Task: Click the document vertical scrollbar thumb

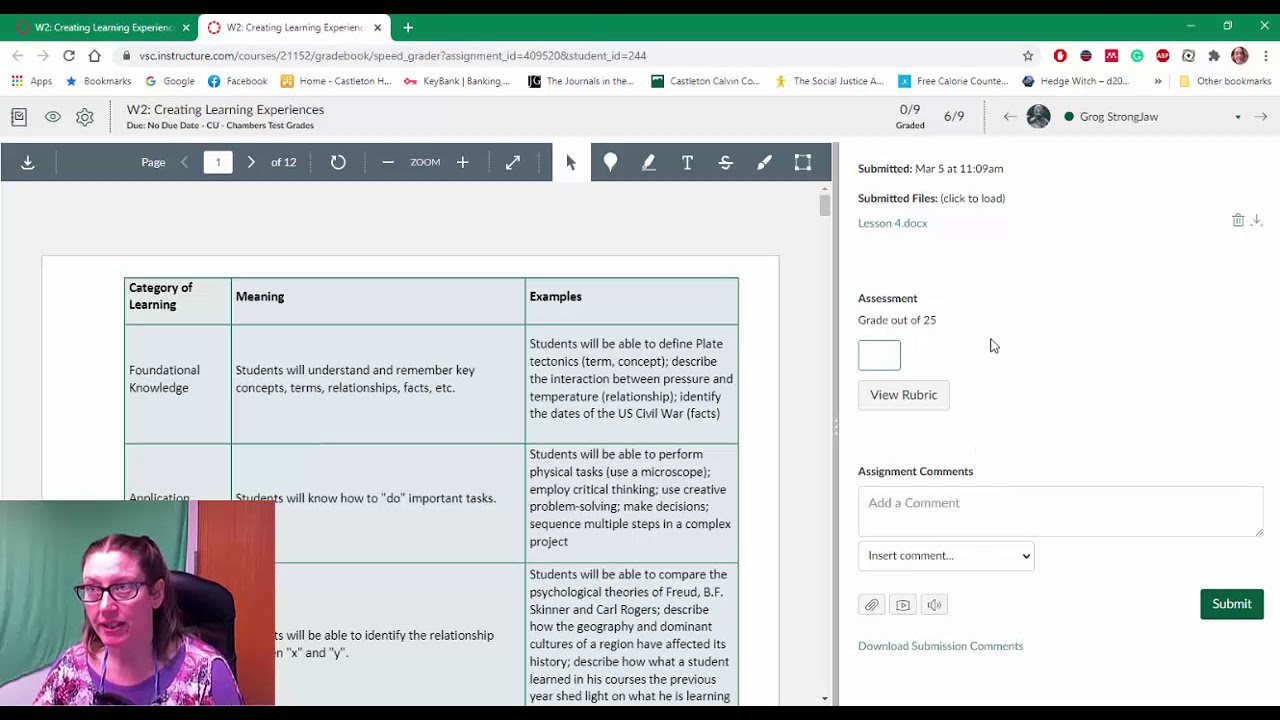Action: [x=824, y=205]
